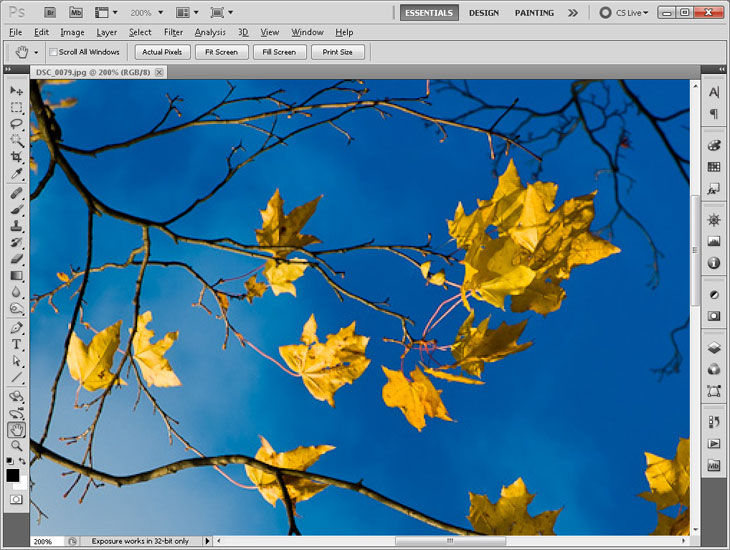This screenshot has width=730, height=550.
Task: Select the Line shape tool
Action: pyautogui.click(x=16, y=377)
